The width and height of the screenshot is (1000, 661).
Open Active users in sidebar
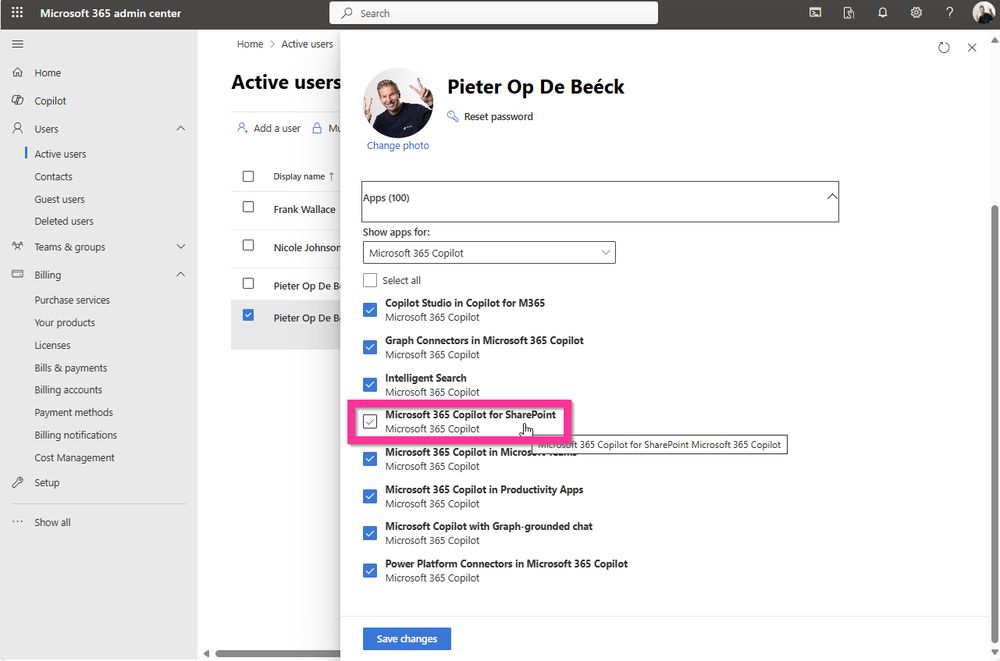(60, 154)
